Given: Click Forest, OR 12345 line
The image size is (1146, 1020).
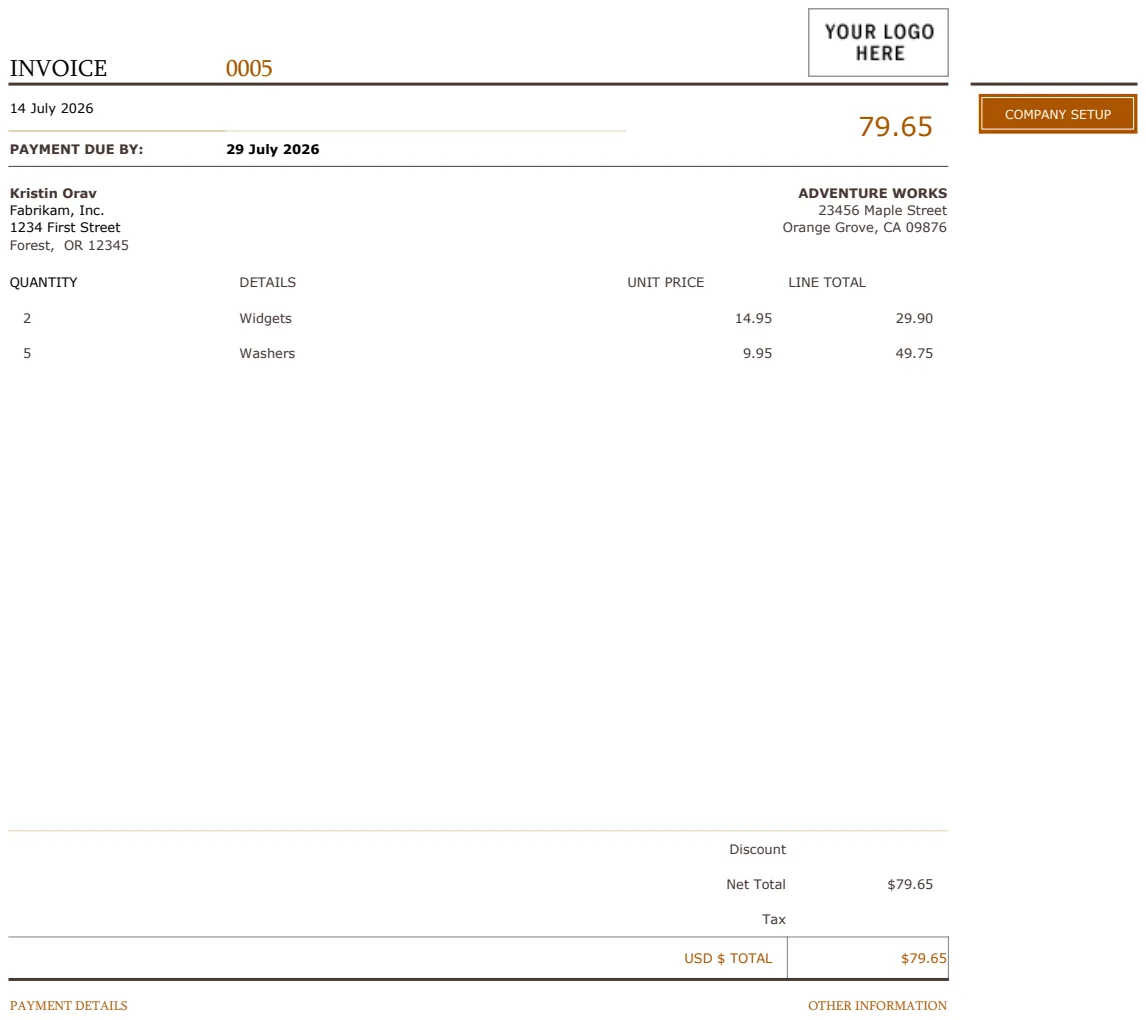Looking at the screenshot, I should pos(69,246).
